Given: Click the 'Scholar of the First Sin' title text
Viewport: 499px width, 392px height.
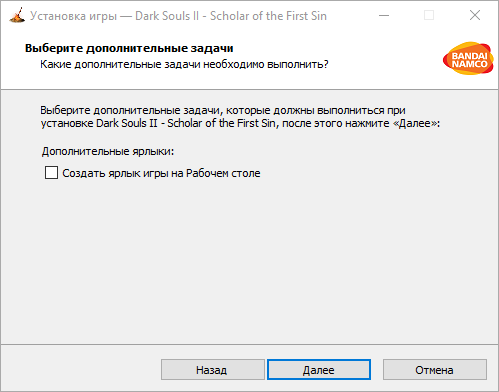Looking at the screenshot, I should point(268,16).
